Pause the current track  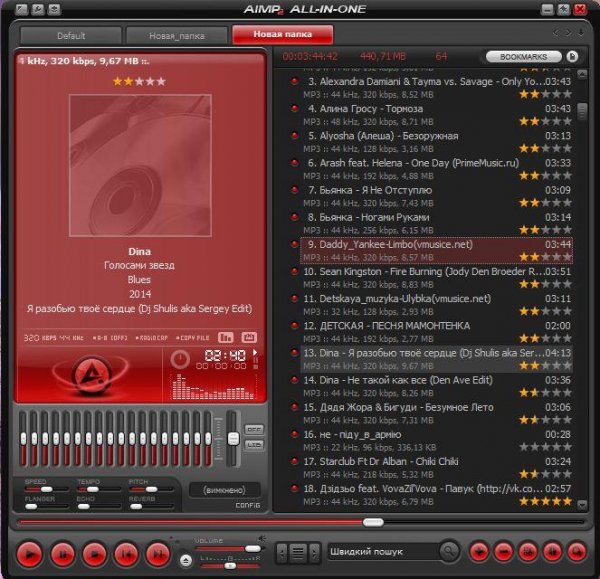click(62, 553)
